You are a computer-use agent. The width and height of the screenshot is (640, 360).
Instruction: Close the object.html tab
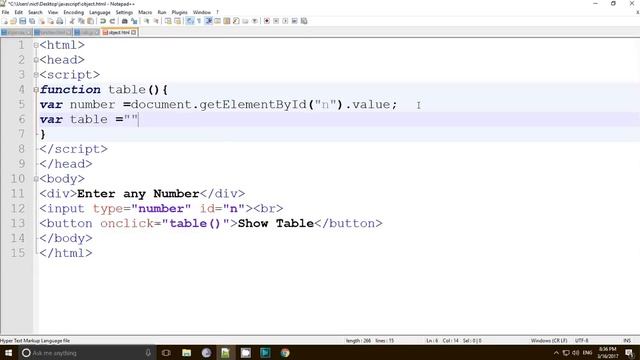(x=133, y=32)
